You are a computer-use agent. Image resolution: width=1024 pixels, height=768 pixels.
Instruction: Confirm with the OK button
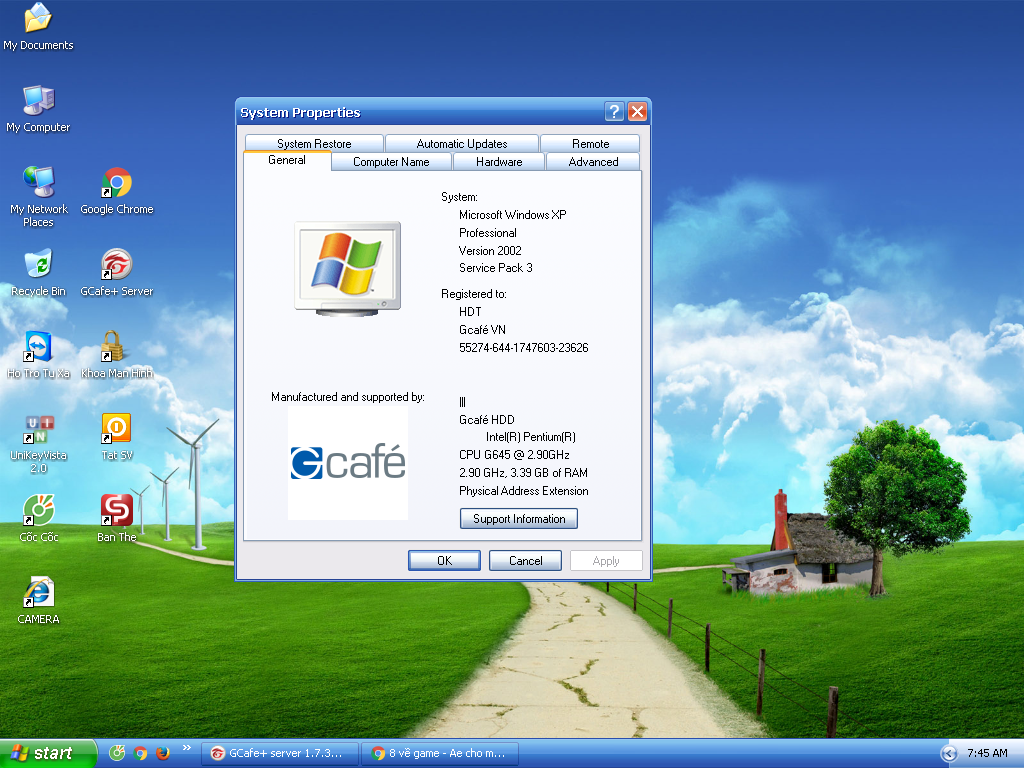click(x=444, y=560)
